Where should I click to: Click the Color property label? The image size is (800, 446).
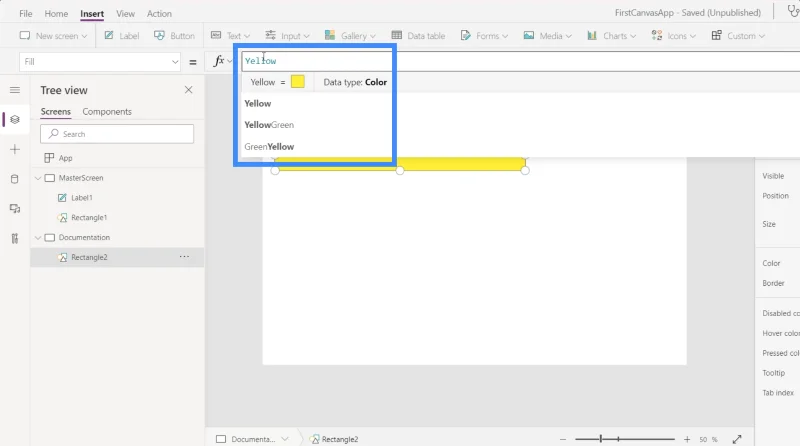click(771, 263)
